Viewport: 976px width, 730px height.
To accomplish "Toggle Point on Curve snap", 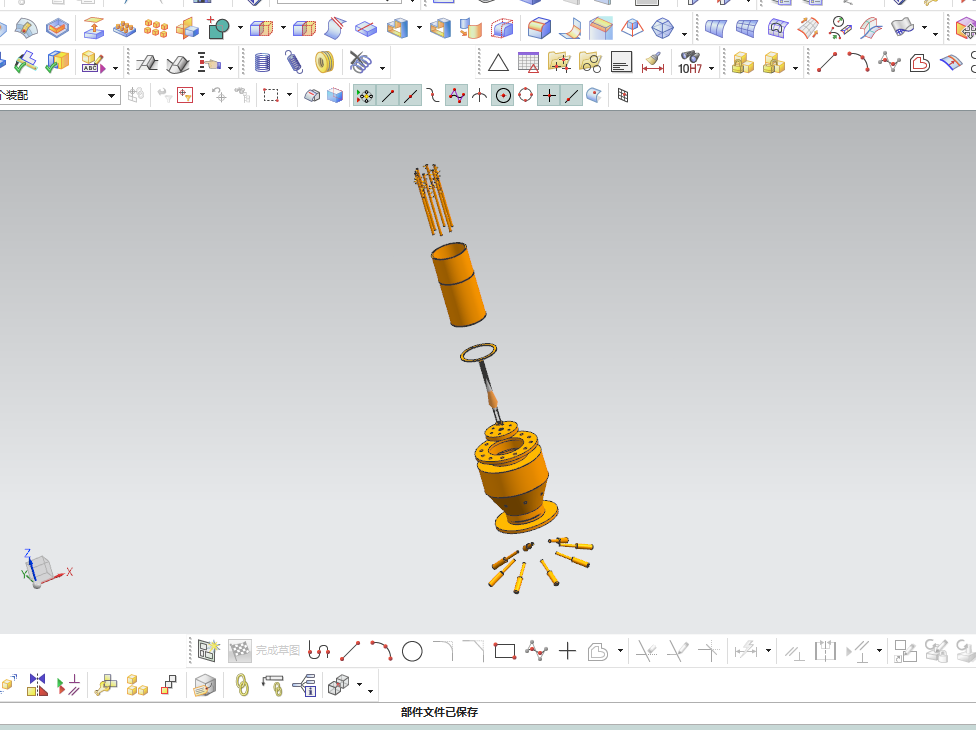I will [572, 95].
